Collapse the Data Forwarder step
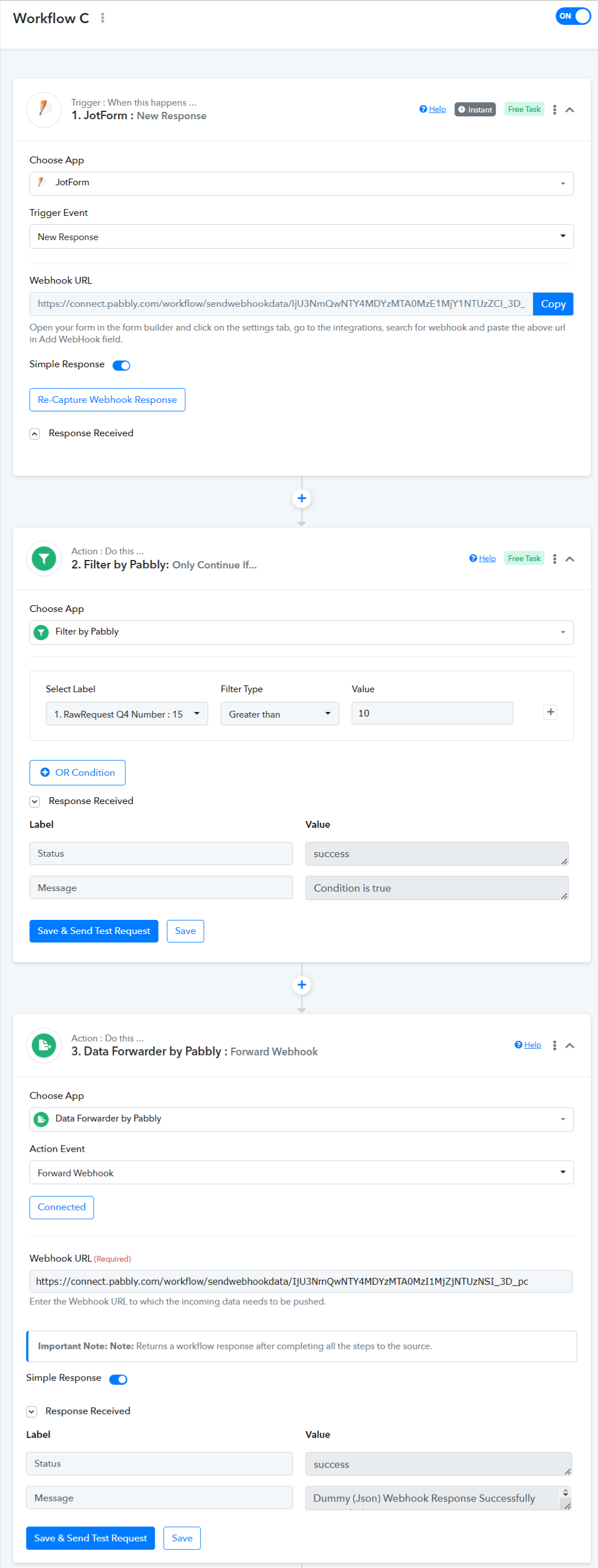Image resolution: width=598 pixels, height=1568 pixels. (570, 1046)
